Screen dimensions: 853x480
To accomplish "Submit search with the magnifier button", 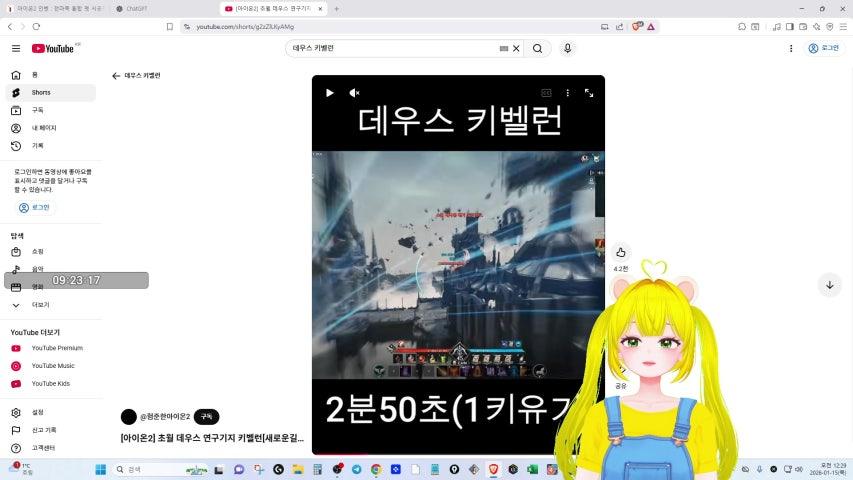I will (x=537, y=48).
